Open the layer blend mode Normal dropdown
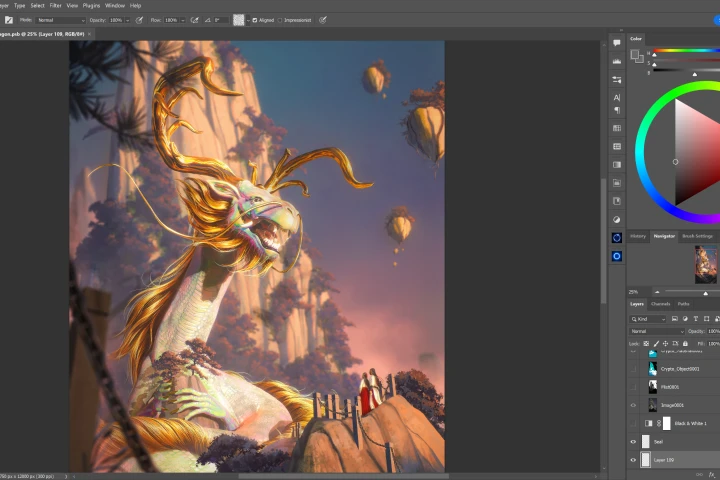Screen dimensions: 720x480 [657, 331]
